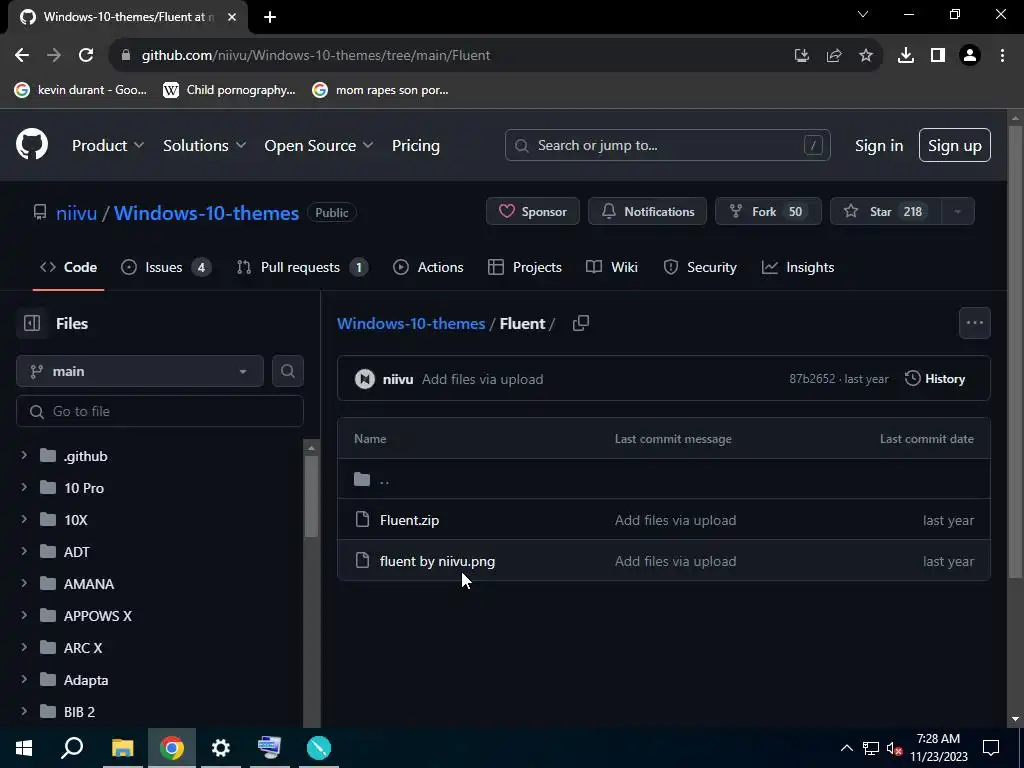
Task: Select the ARC X folder in tree
Action: pos(83,647)
